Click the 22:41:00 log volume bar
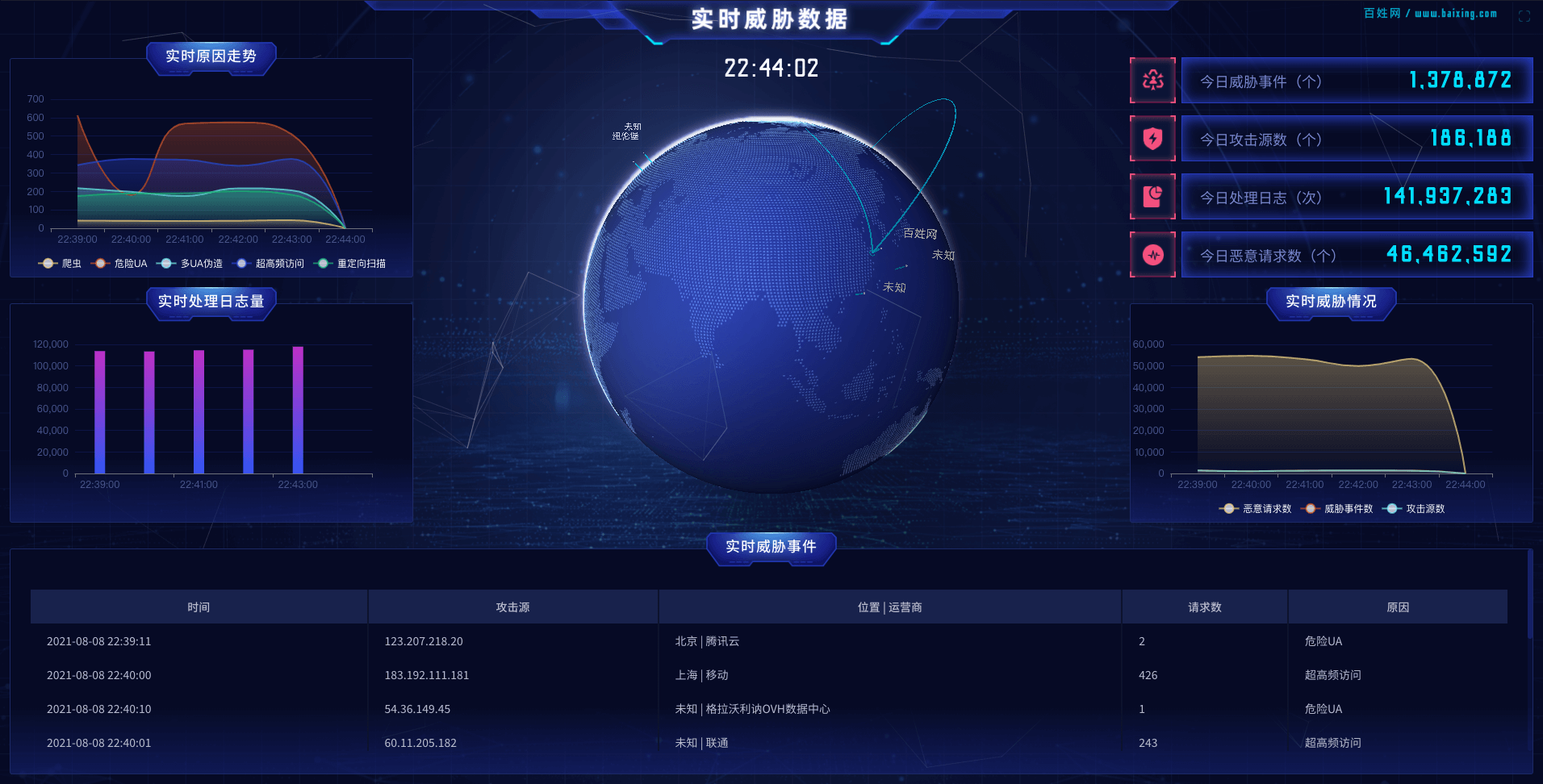1543x784 pixels. pos(199,412)
